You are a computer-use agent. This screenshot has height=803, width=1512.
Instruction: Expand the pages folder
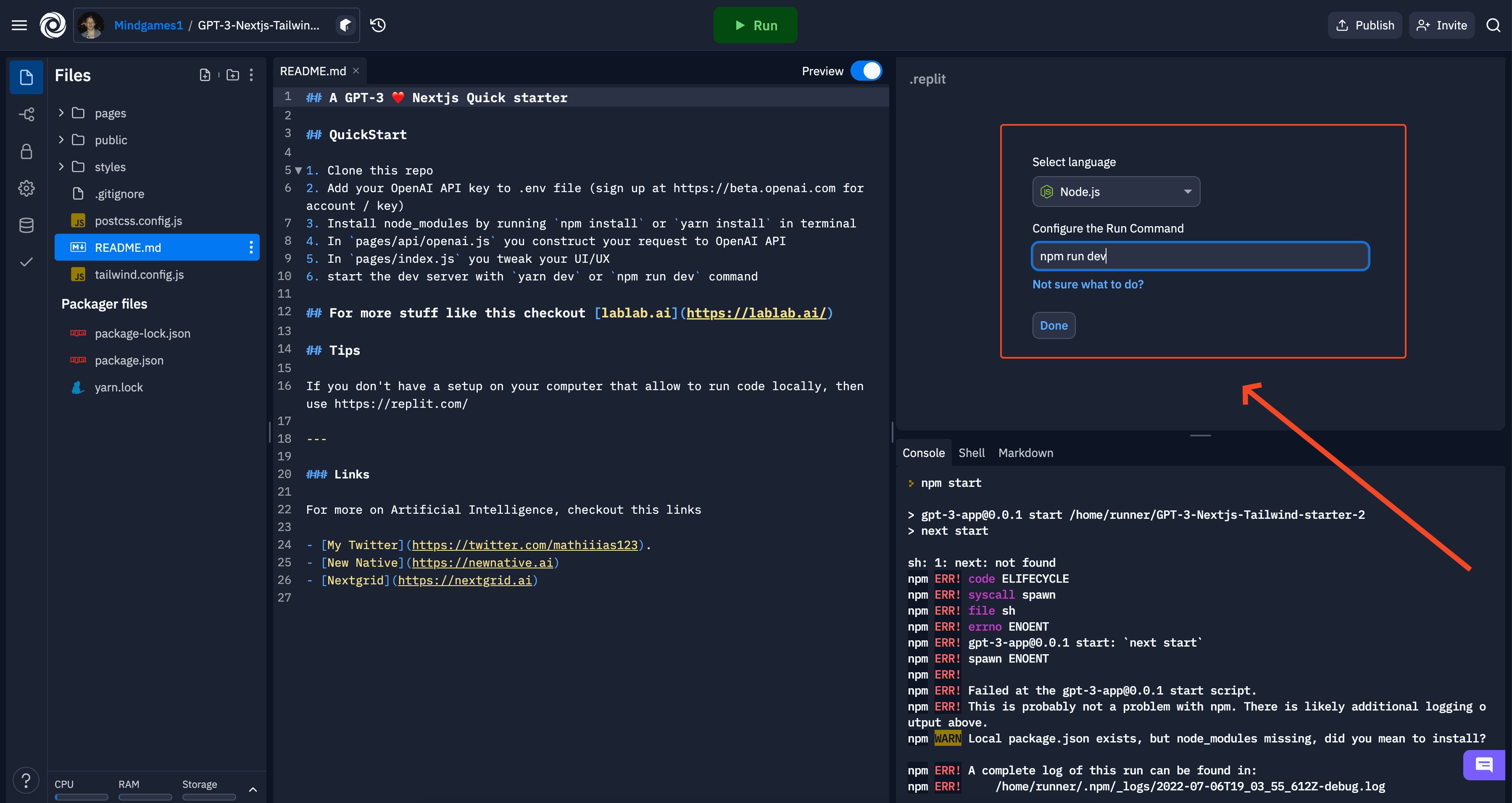click(x=61, y=113)
